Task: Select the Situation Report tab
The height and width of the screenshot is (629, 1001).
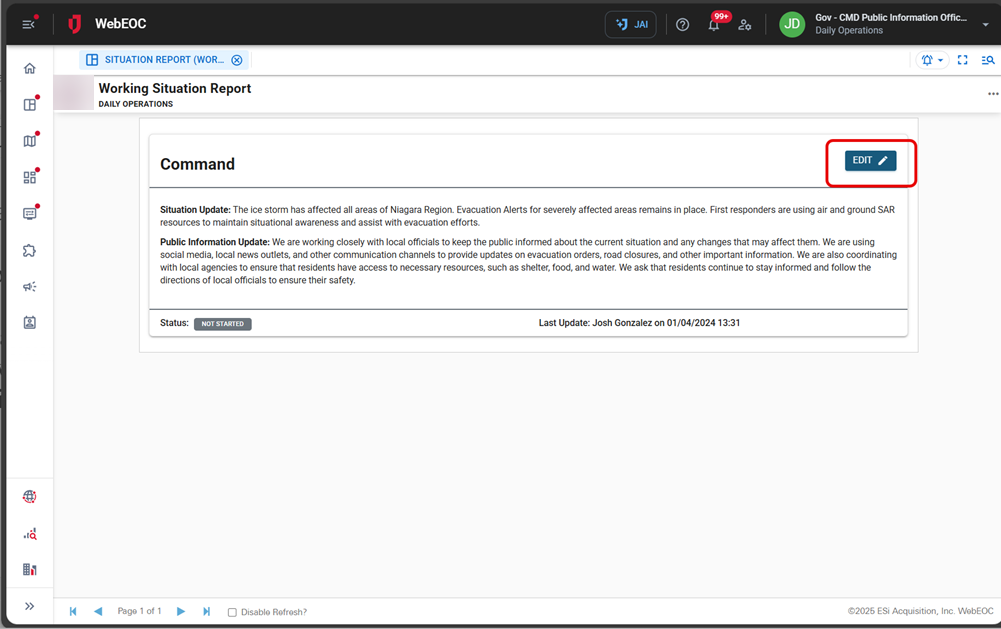Action: (160, 59)
